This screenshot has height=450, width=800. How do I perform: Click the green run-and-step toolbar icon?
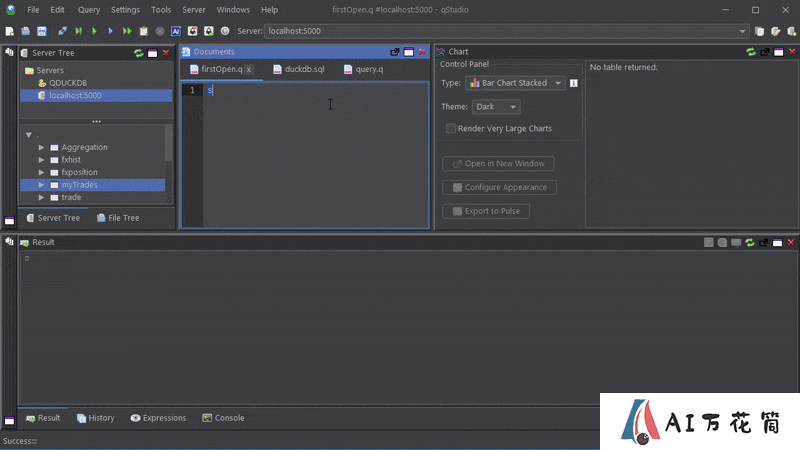coord(79,31)
